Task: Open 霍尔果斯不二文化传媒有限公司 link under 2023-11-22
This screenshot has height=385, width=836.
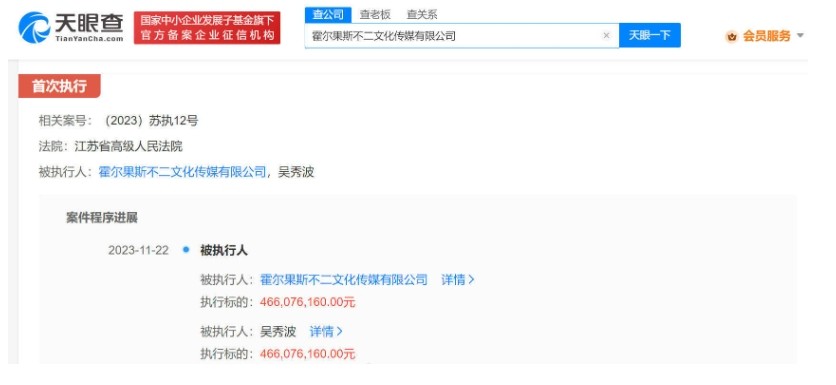Action: point(343,279)
